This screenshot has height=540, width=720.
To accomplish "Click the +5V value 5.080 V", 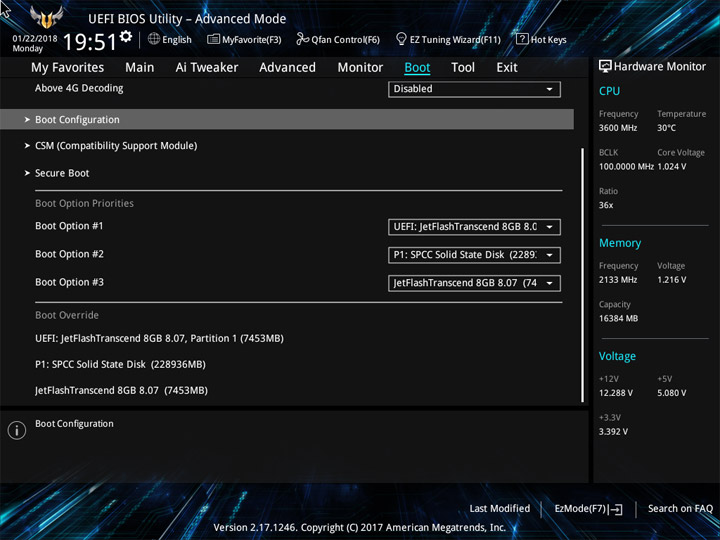I will click(x=672, y=393).
